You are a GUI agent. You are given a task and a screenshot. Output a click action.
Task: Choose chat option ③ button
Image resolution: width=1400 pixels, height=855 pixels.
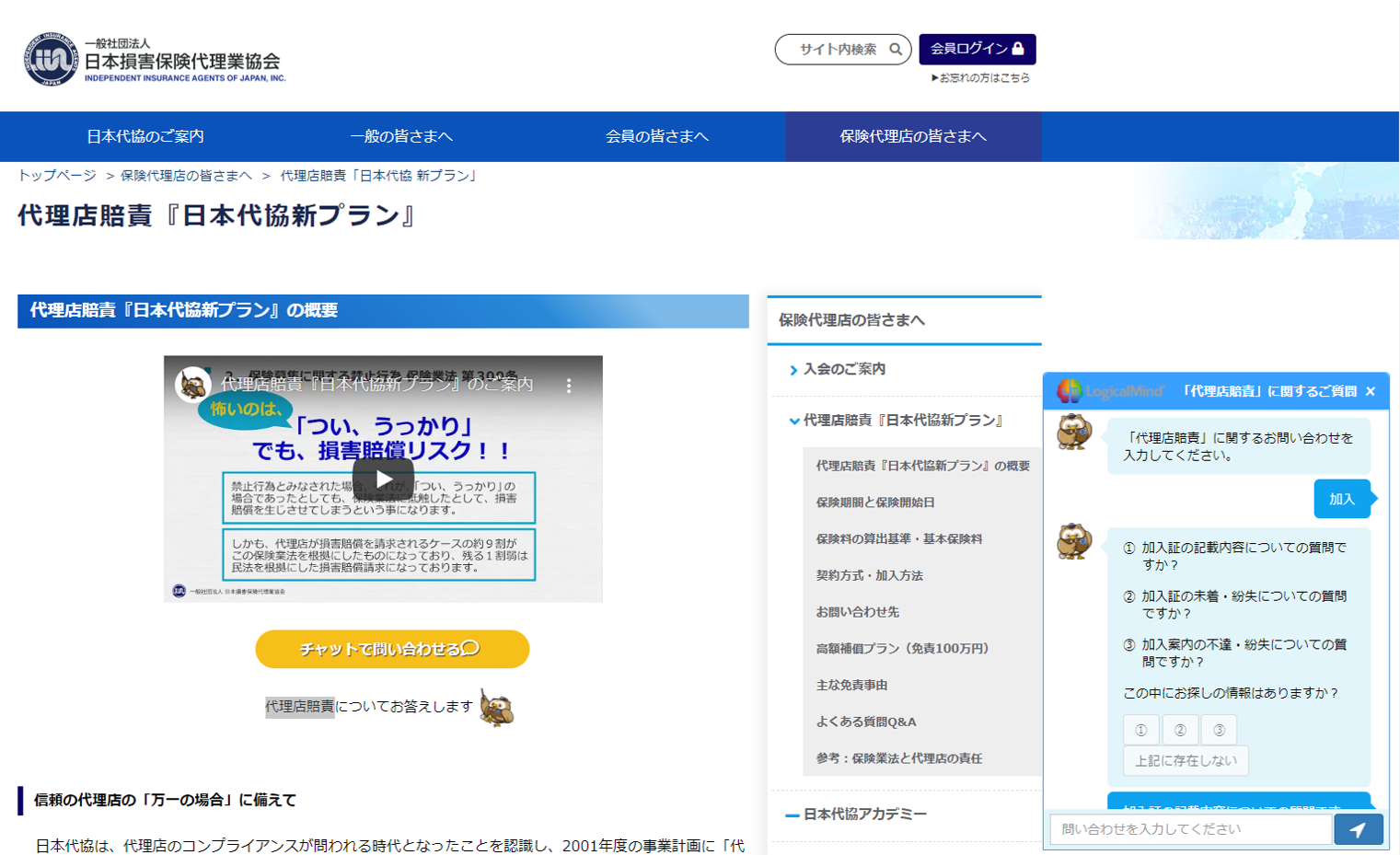click(x=1219, y=730)
